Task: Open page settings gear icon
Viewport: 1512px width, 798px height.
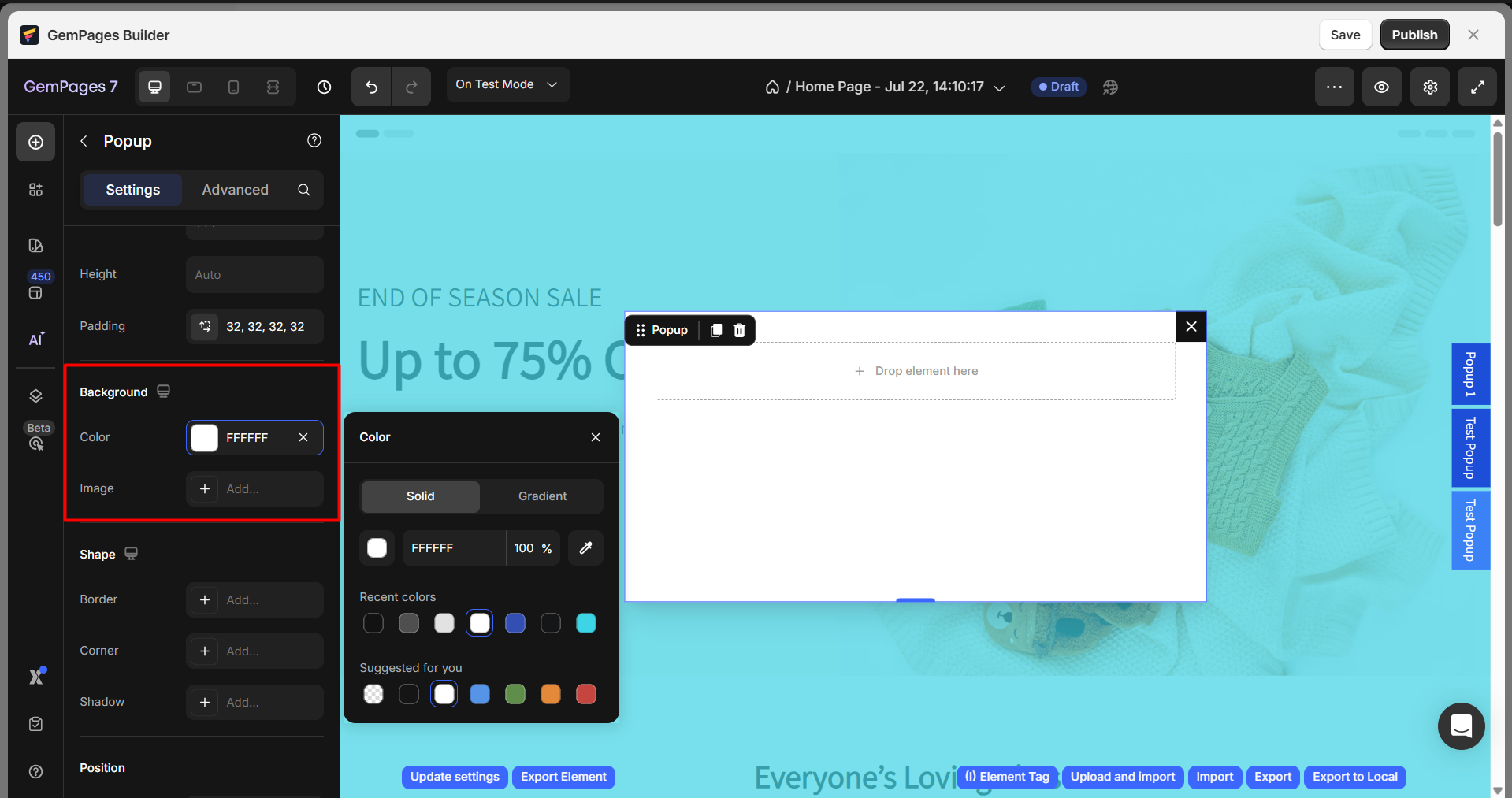Action: pyautogui.click(x=1430, y=87)
